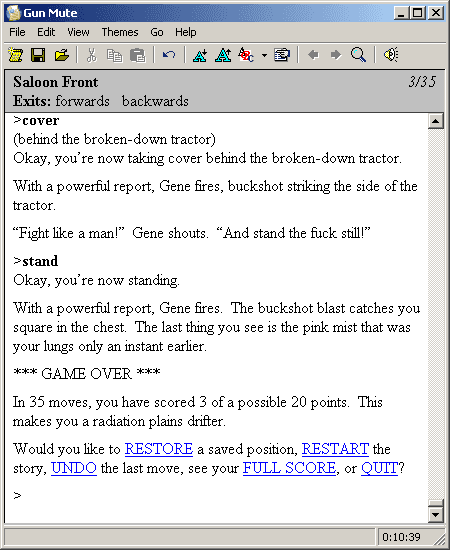Click the Saloon Front location title
The height and width of the screenshot is (550, 450).
click(x=56, y=82)
